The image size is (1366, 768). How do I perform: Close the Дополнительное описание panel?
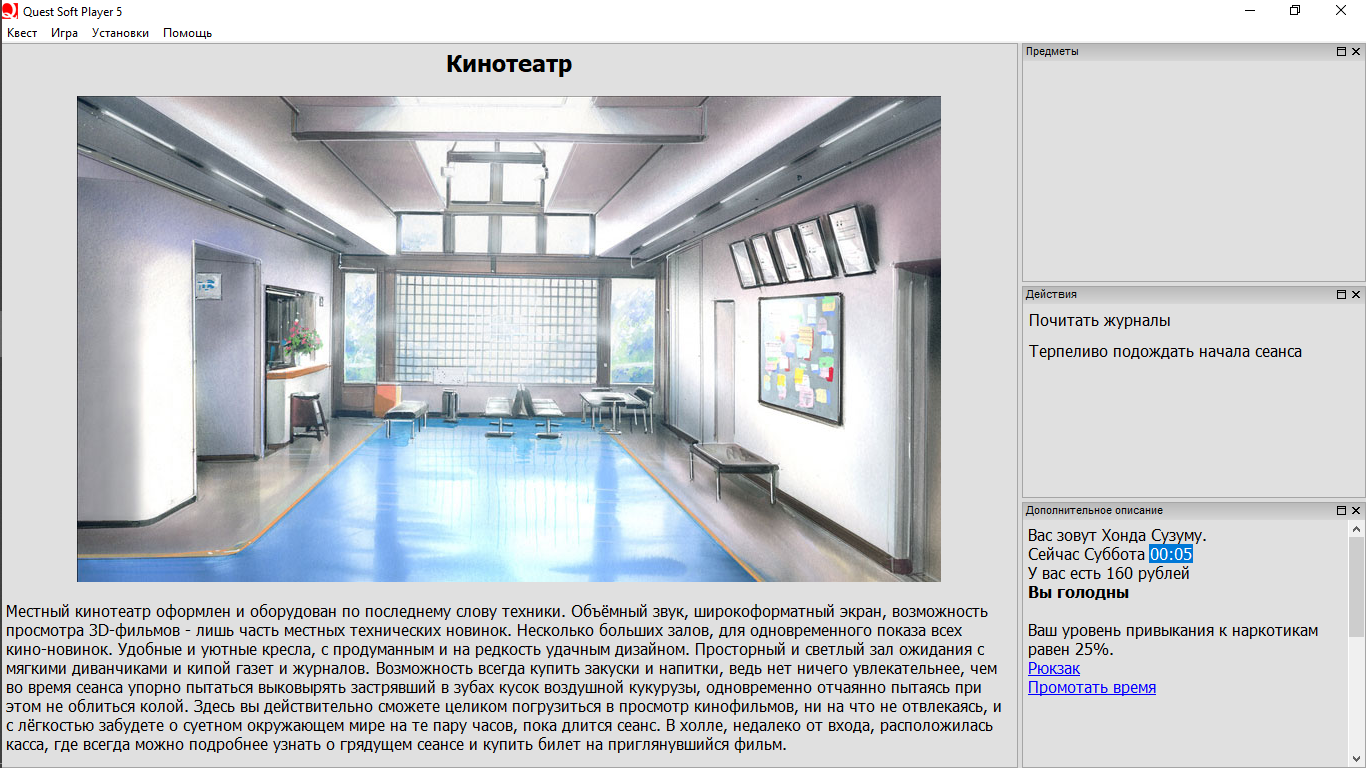pos(1356,510)
